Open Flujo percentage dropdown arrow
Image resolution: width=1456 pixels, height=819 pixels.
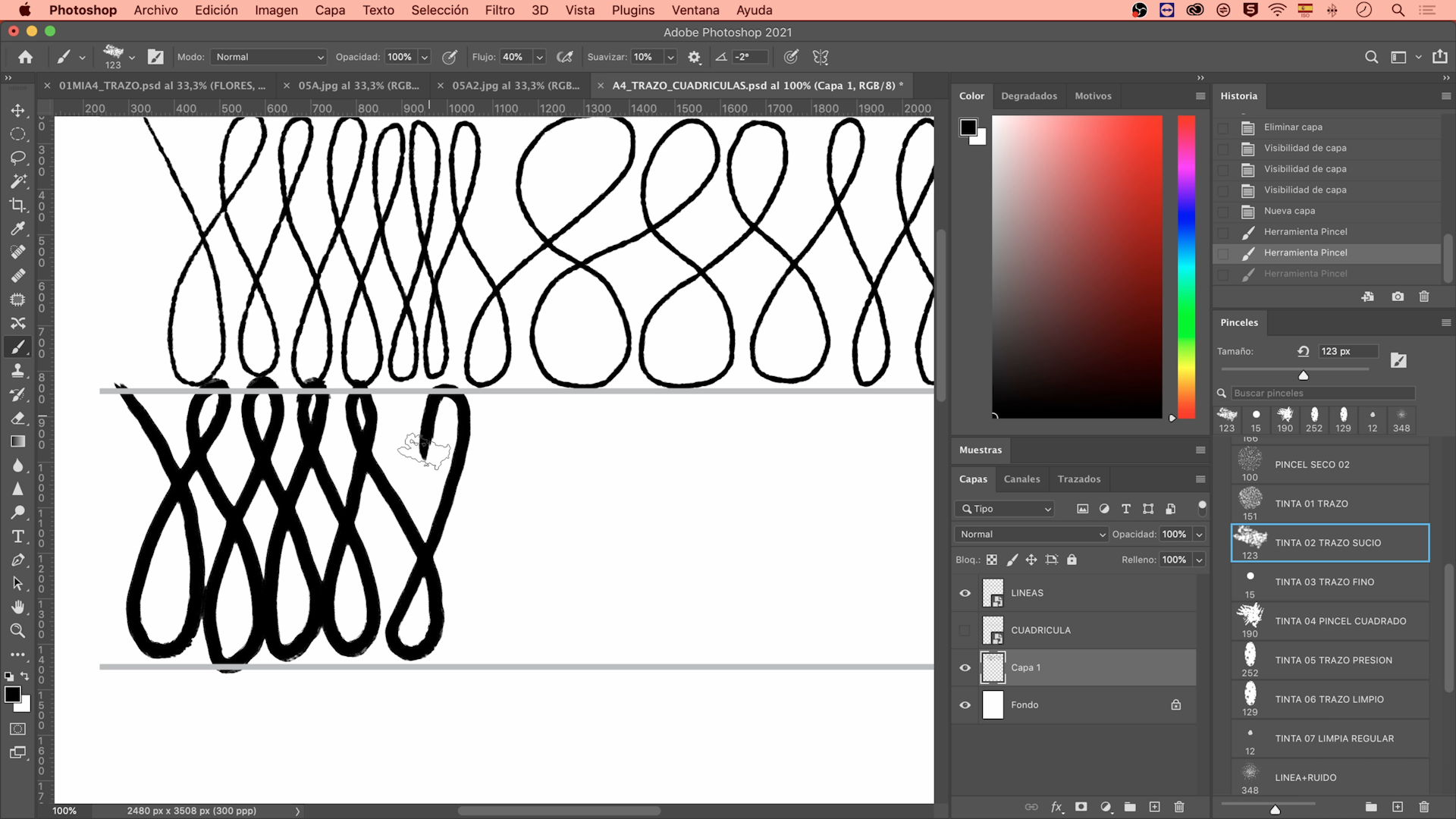pyautogui.click(x=539, y=57)
